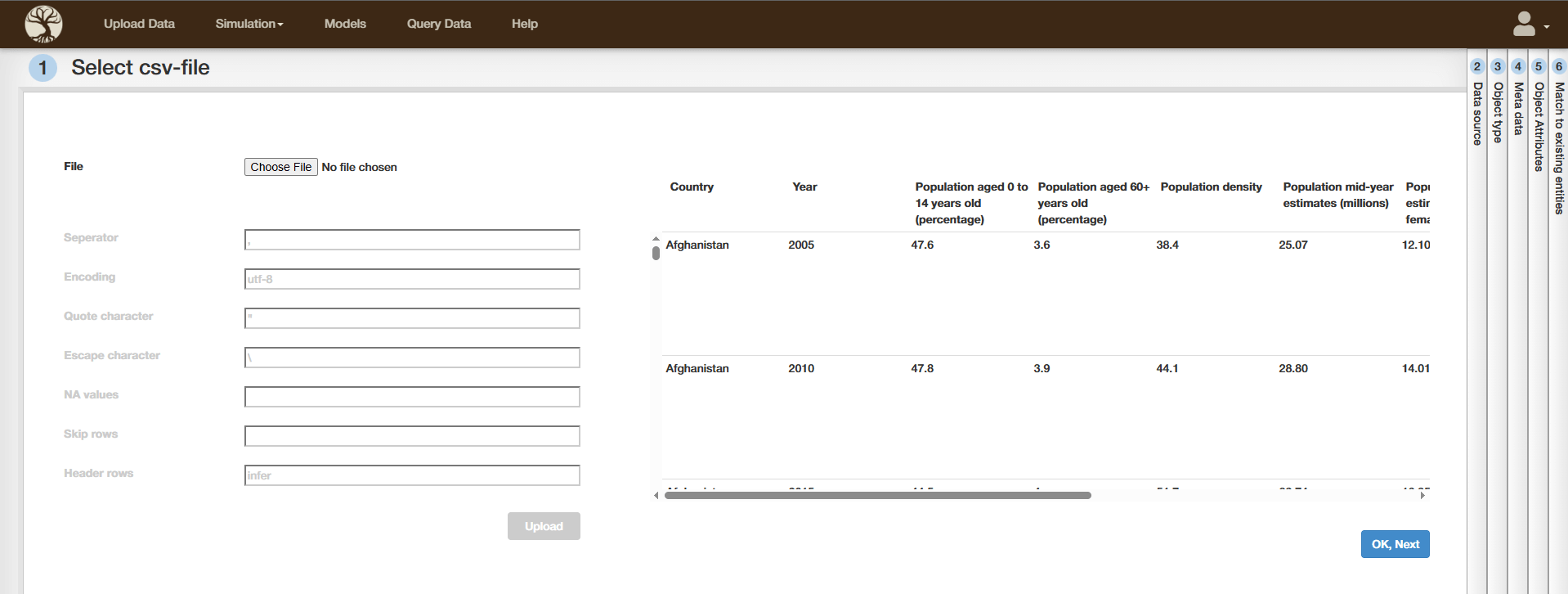Click the tree logo icon

tap(43, 24)
